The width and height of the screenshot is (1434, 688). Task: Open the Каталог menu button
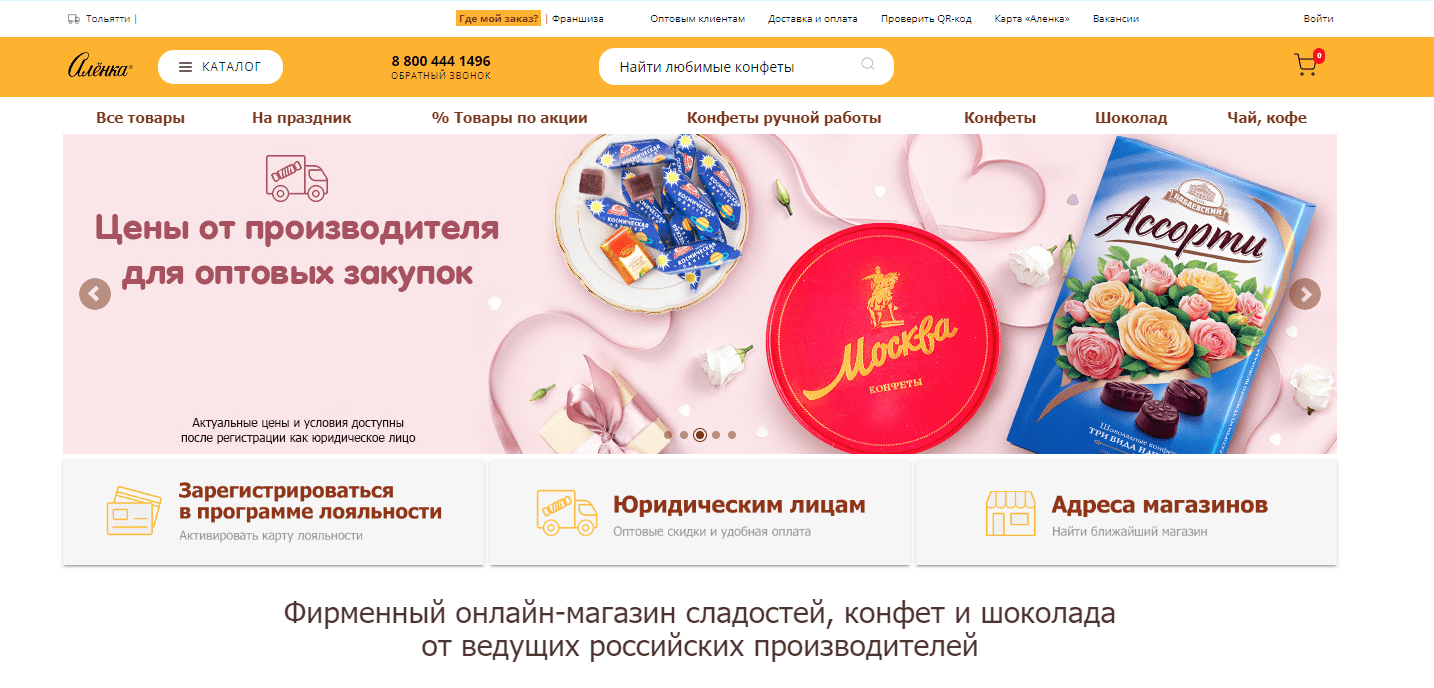tap(220, 67)
